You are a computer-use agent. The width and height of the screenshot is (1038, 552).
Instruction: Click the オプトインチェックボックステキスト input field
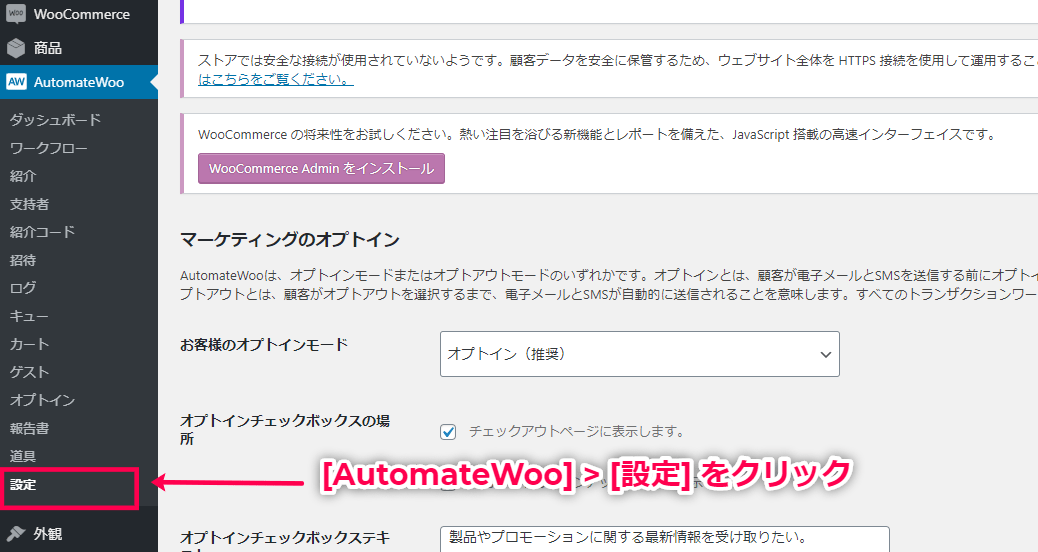pyautogui.click(x=665, y=539)
